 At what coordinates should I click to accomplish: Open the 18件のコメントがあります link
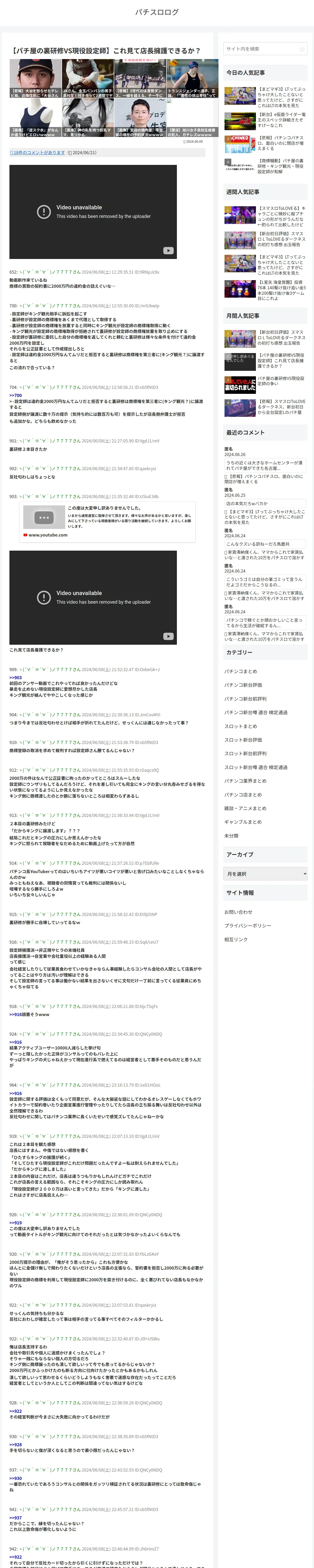(x=38, y=153)
